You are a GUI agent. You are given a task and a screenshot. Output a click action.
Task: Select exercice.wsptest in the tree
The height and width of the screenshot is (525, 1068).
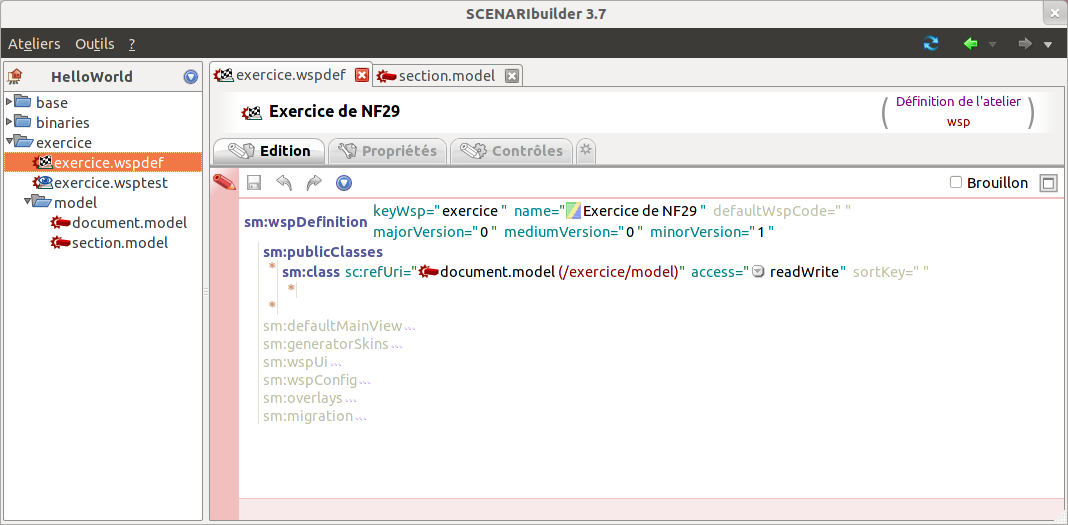[110, 182]
